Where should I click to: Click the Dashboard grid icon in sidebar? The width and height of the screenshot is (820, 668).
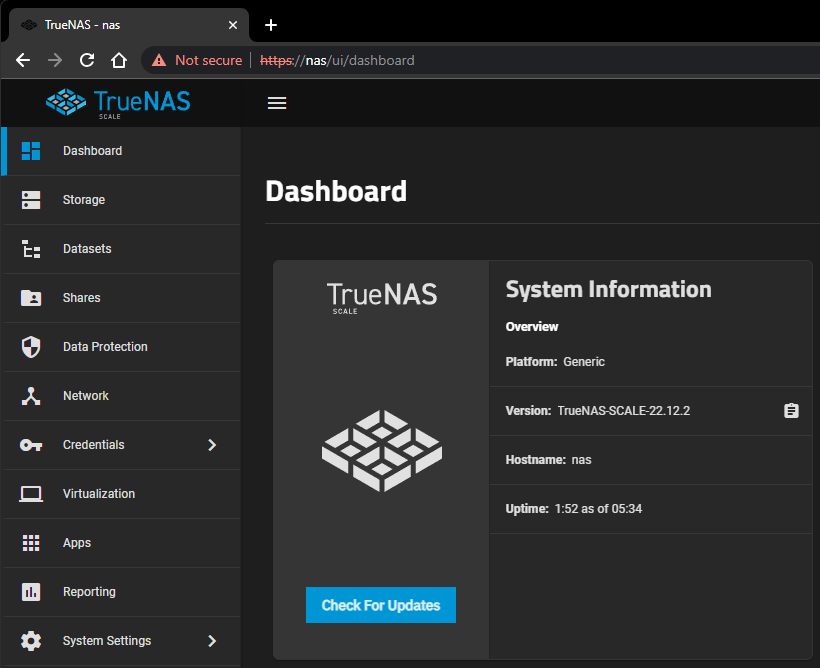tap(31, 151)
